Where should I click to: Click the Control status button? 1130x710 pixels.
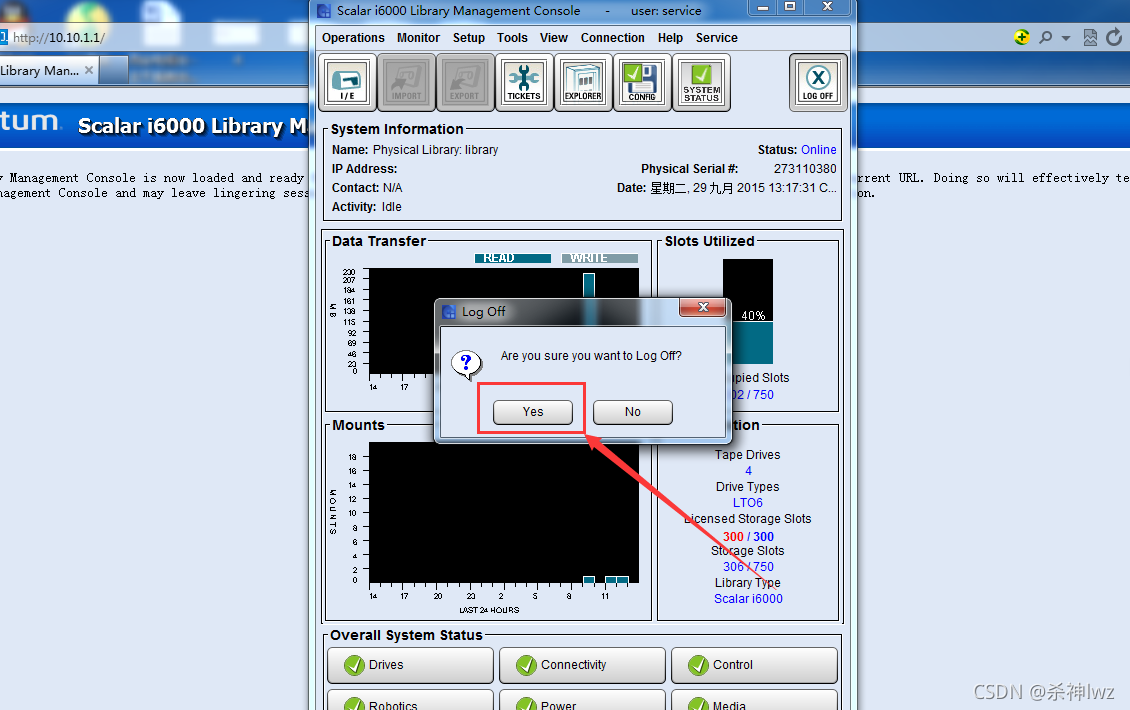(x=754, y=665)
